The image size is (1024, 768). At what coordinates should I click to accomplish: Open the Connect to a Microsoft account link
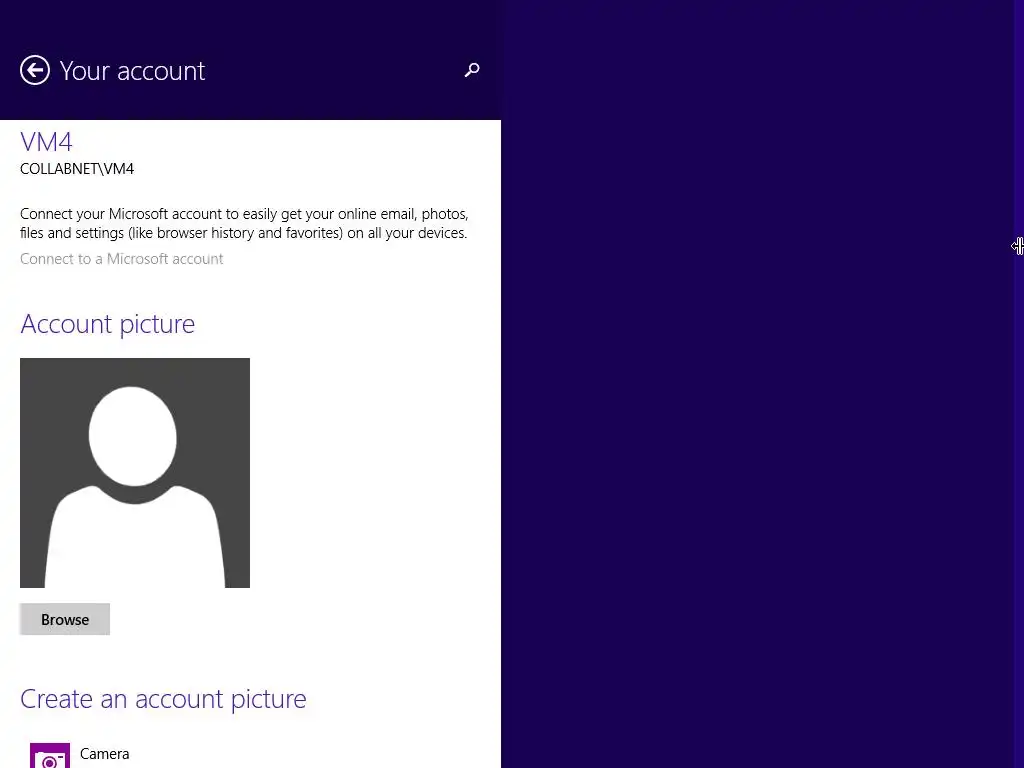122,259
